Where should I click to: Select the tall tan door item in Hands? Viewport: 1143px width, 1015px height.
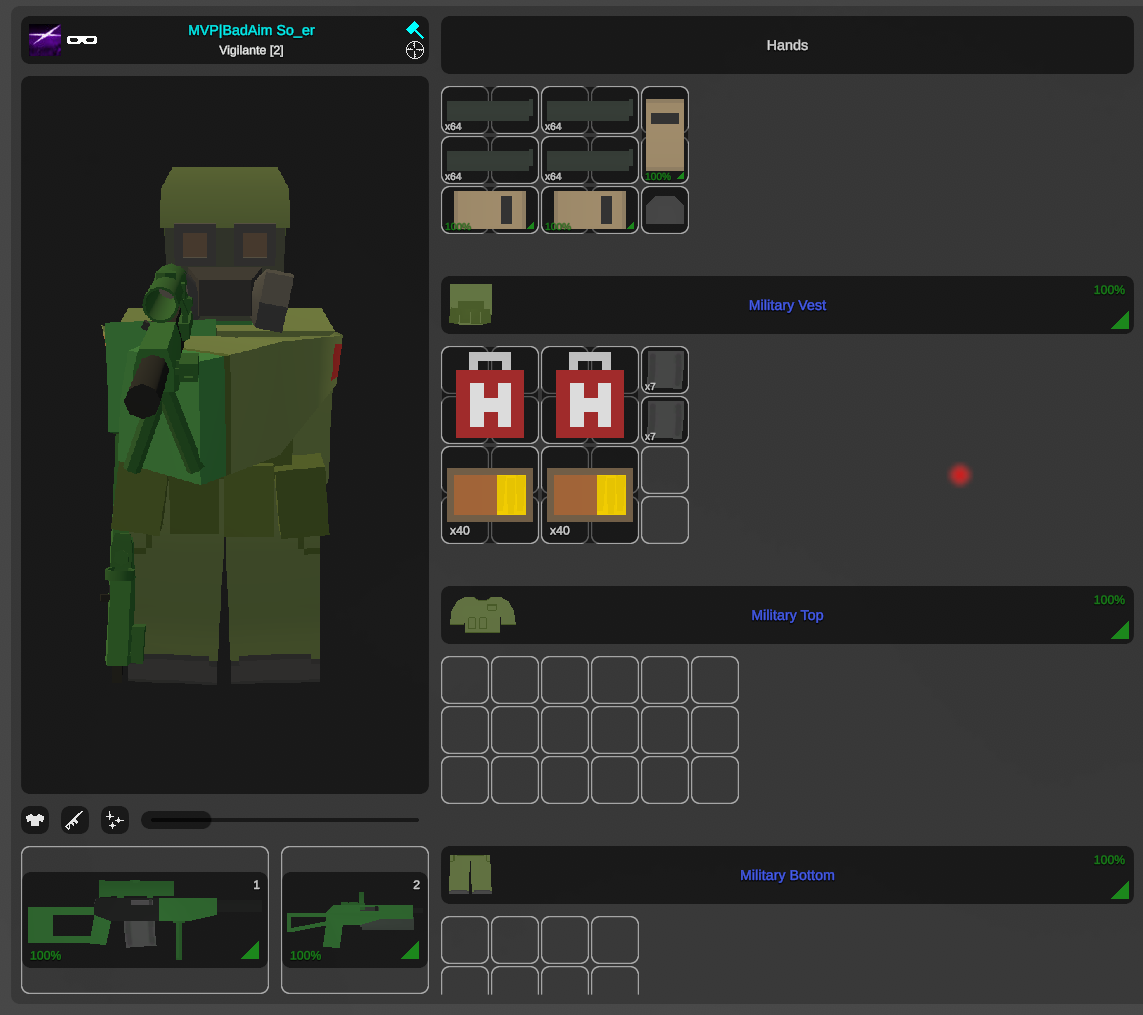pos(665,135)
